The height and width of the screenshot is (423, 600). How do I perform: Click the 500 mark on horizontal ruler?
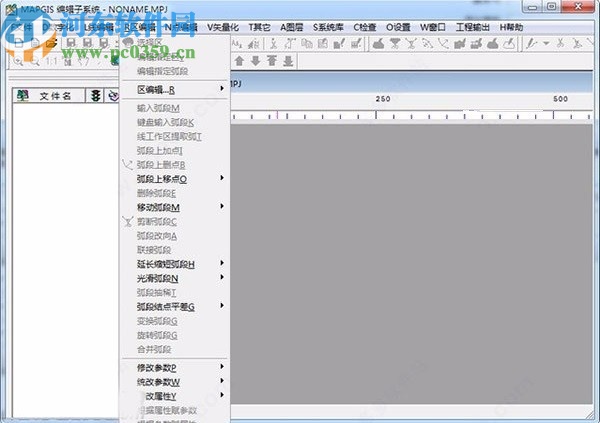tap(560, 99)
